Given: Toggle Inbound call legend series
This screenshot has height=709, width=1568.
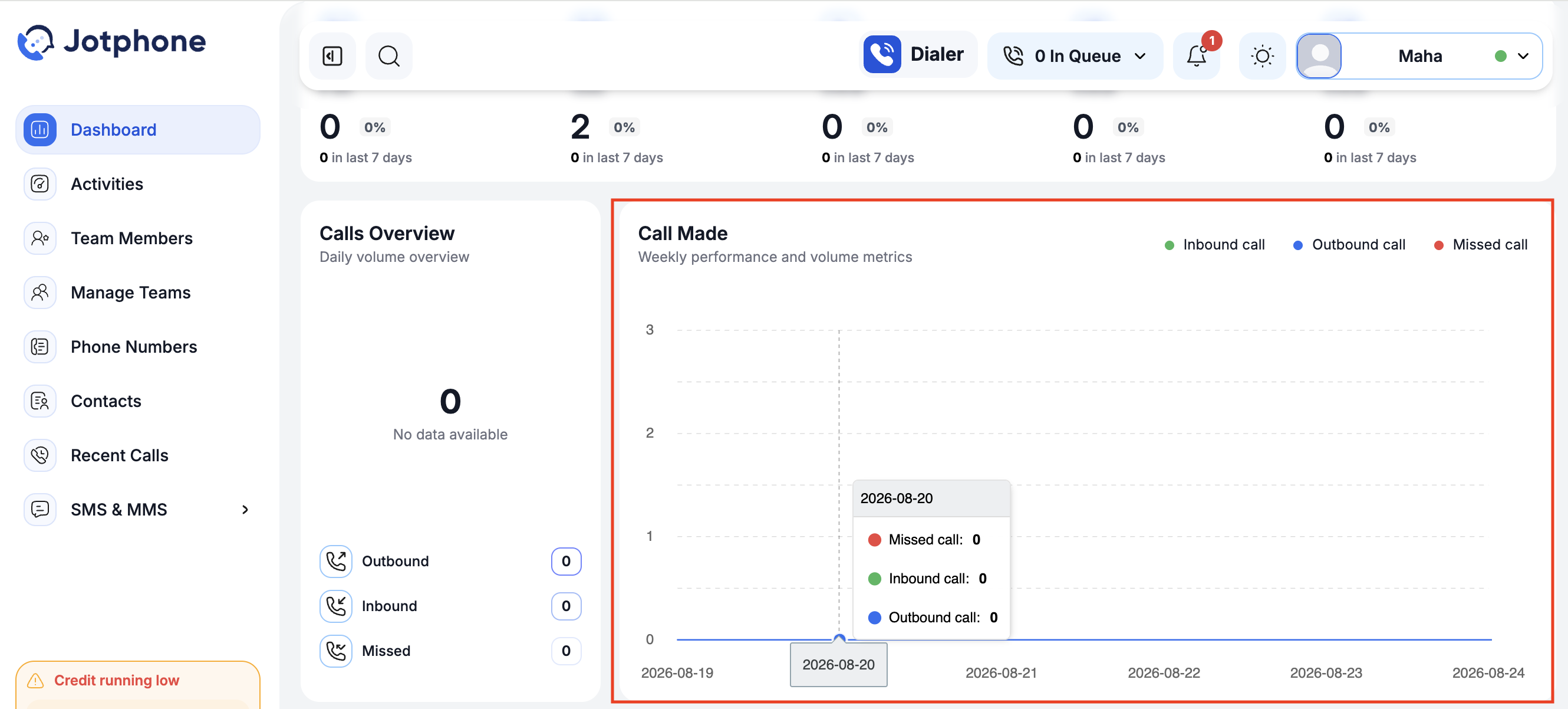Looking at the screenshot, I should coord(1214,244).
